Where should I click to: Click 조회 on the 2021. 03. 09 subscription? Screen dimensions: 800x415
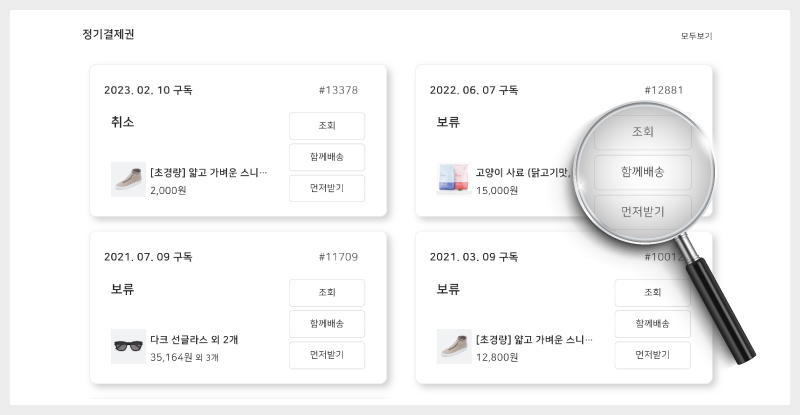[652, 293]
